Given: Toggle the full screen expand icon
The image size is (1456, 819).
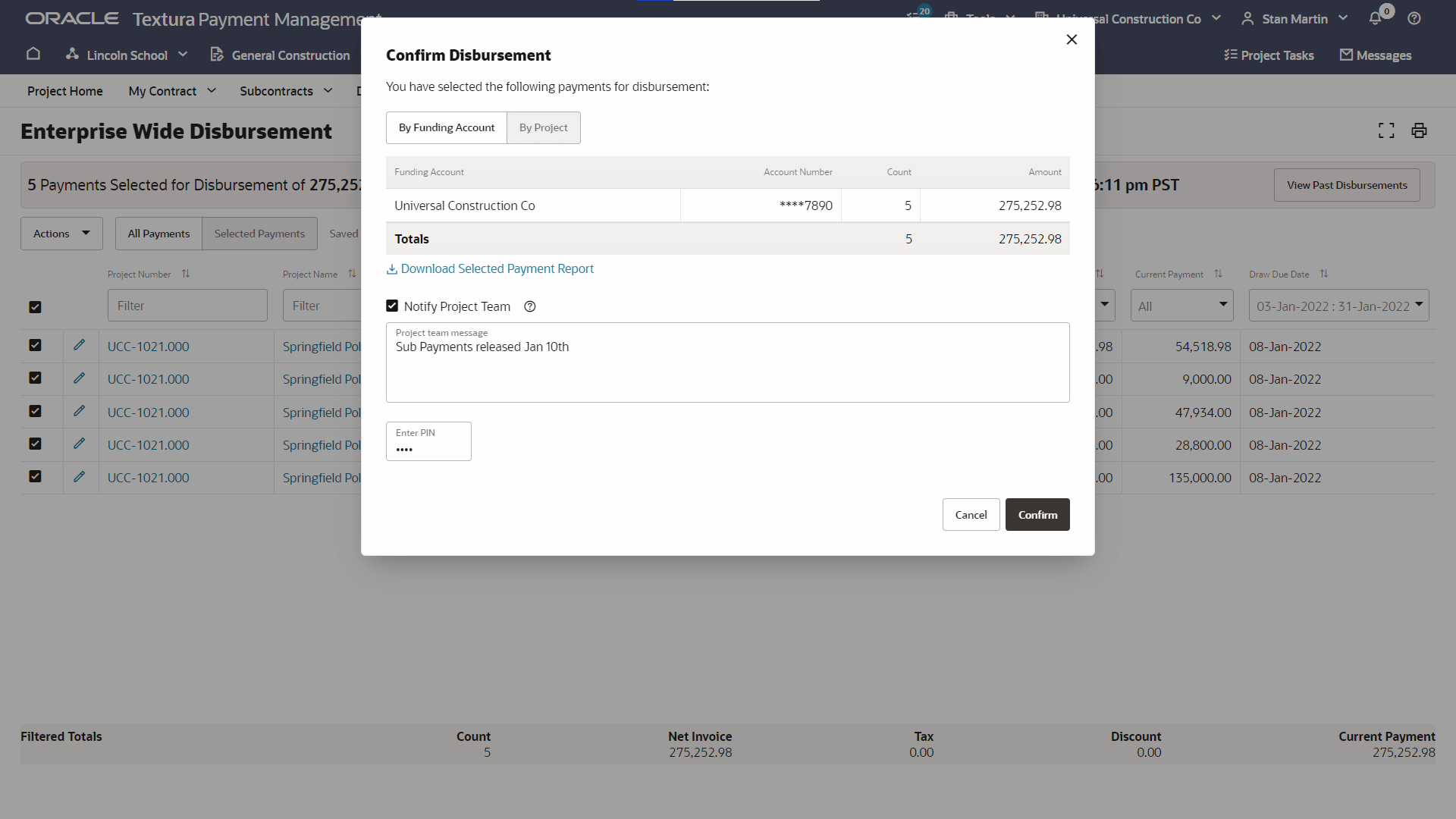Looking at the screenshot, I should pos(1386,130).
